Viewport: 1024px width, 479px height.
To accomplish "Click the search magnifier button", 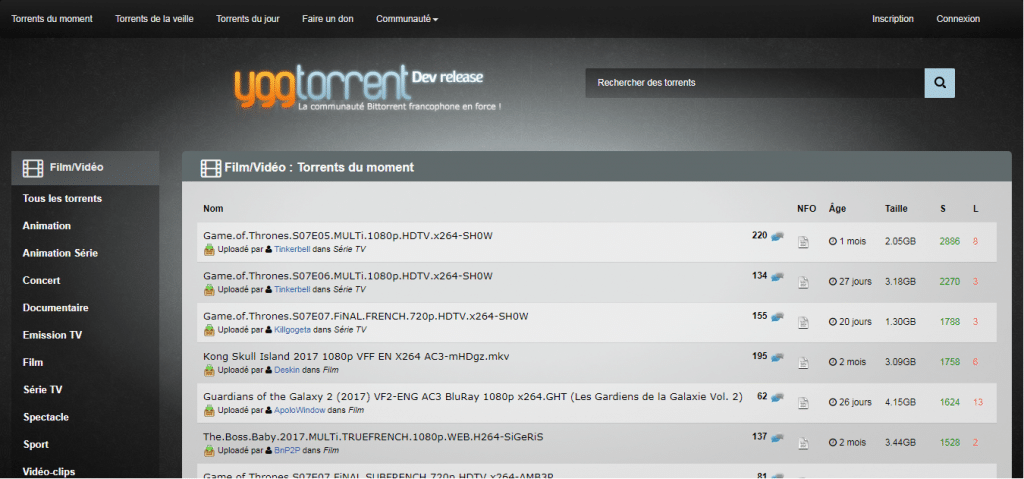I will pyautogui.click(x=939, y=82).
